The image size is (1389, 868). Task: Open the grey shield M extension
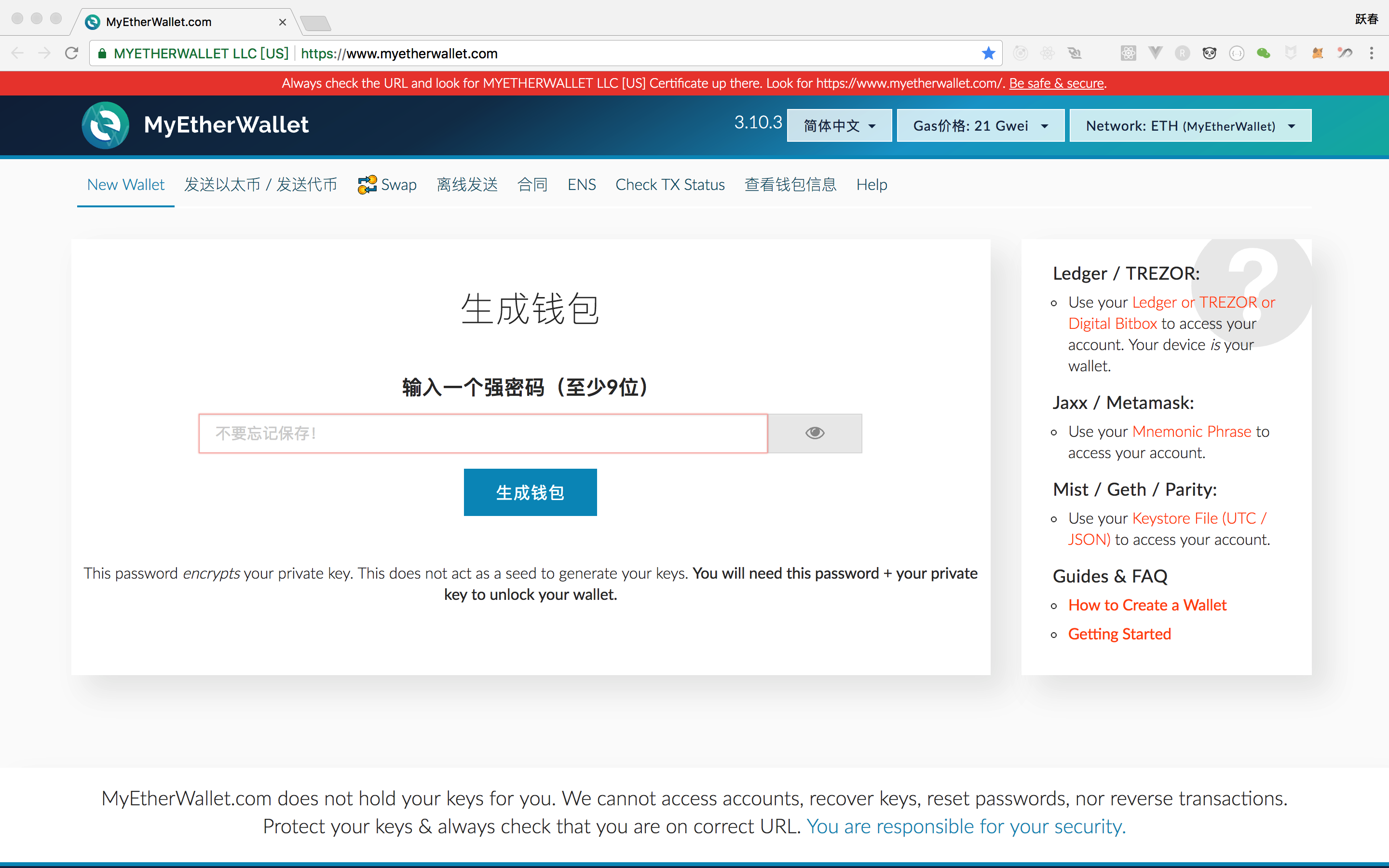click(1290, 54)
